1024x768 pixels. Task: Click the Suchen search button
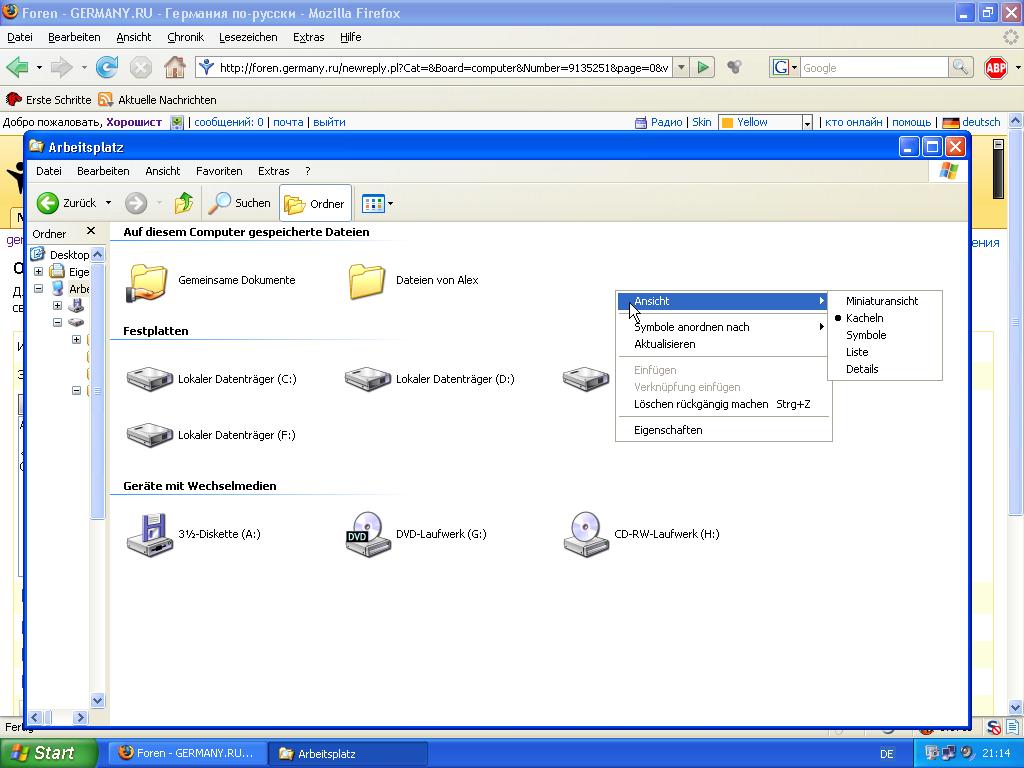[240, 203]
